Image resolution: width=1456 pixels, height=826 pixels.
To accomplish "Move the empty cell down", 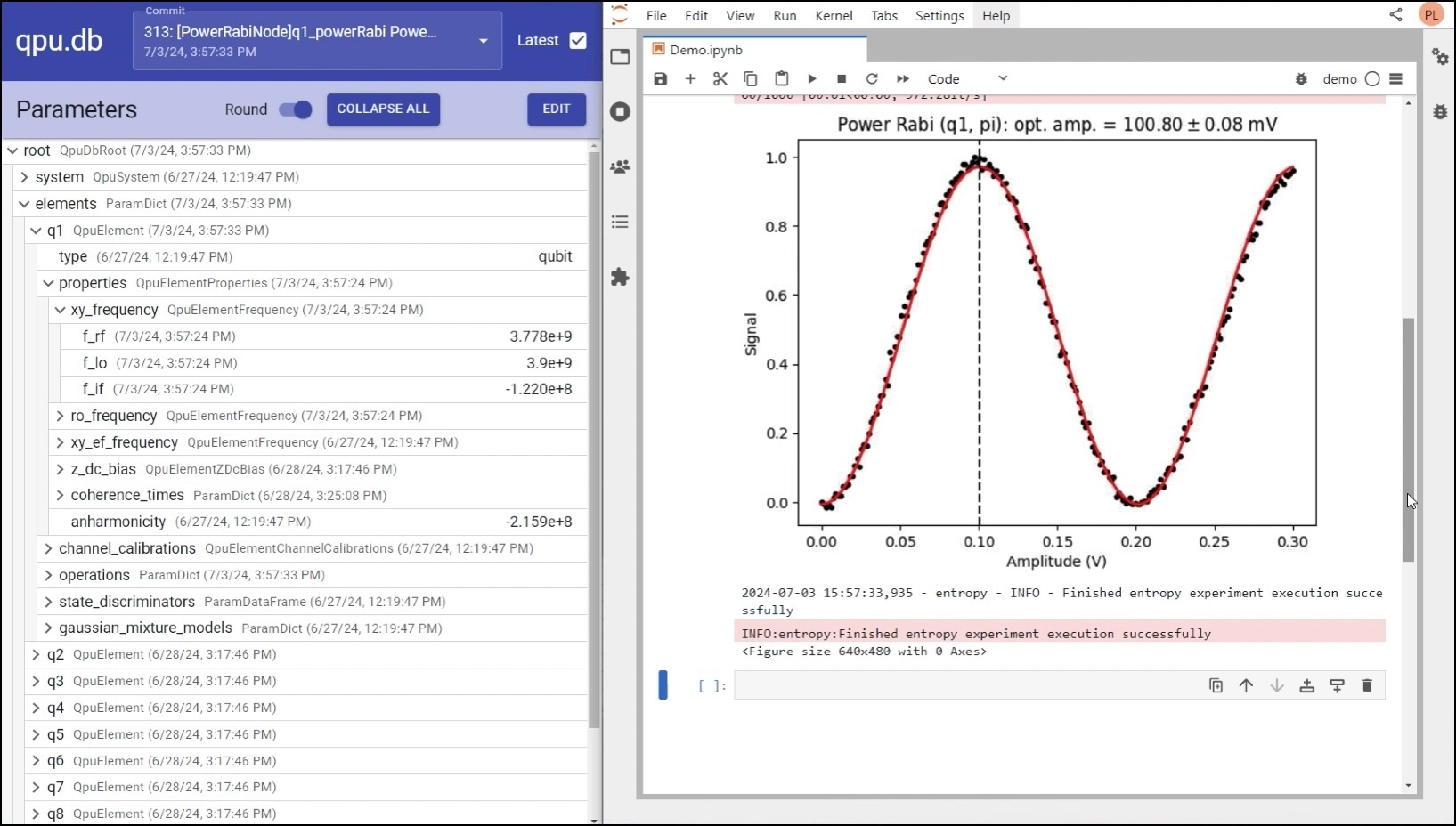I will tap(1276, 685).
